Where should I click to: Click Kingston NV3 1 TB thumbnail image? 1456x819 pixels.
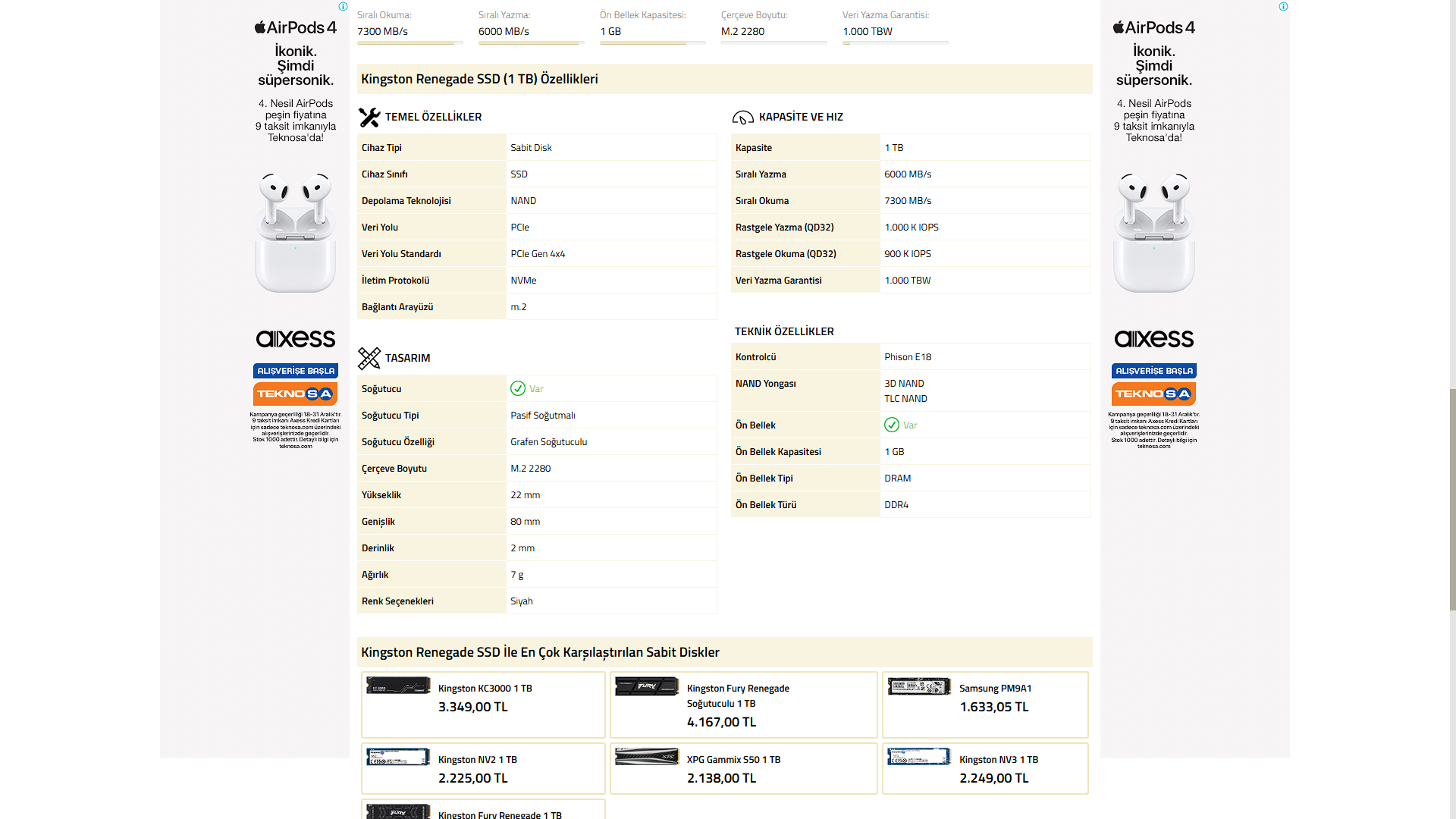(x=919, y=757)
